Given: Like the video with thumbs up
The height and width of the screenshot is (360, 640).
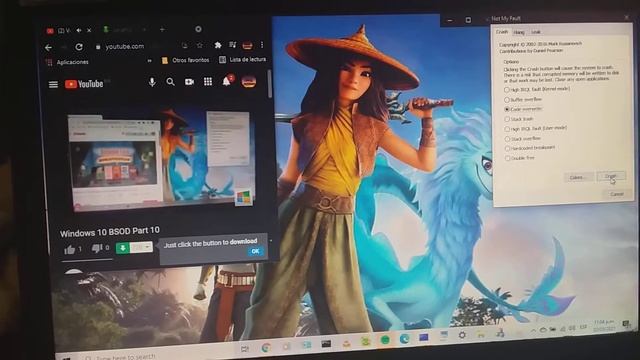Looking at the screenshot, I should coord(69,249).
